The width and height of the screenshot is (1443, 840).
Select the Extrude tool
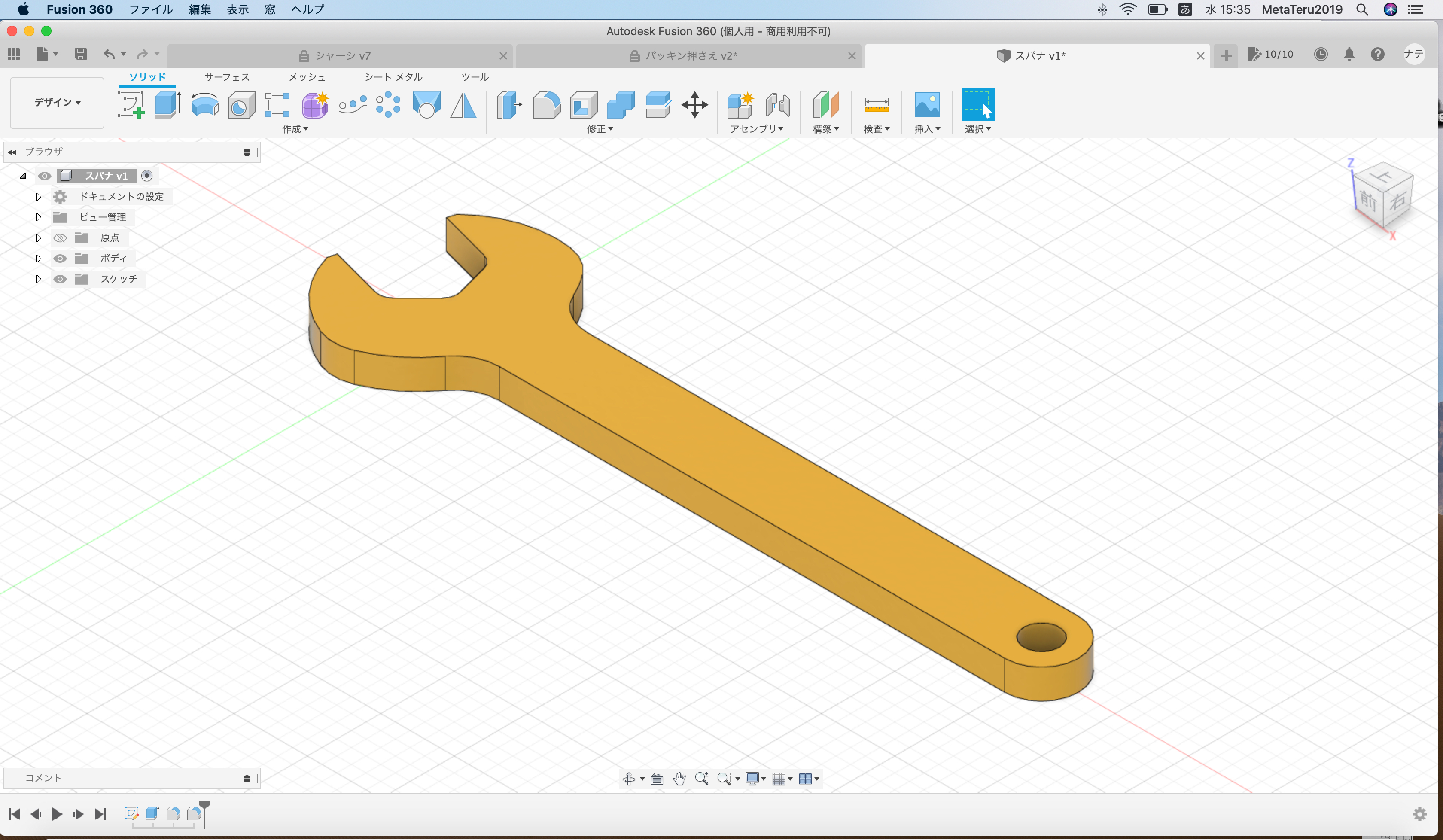pos(168,105)
